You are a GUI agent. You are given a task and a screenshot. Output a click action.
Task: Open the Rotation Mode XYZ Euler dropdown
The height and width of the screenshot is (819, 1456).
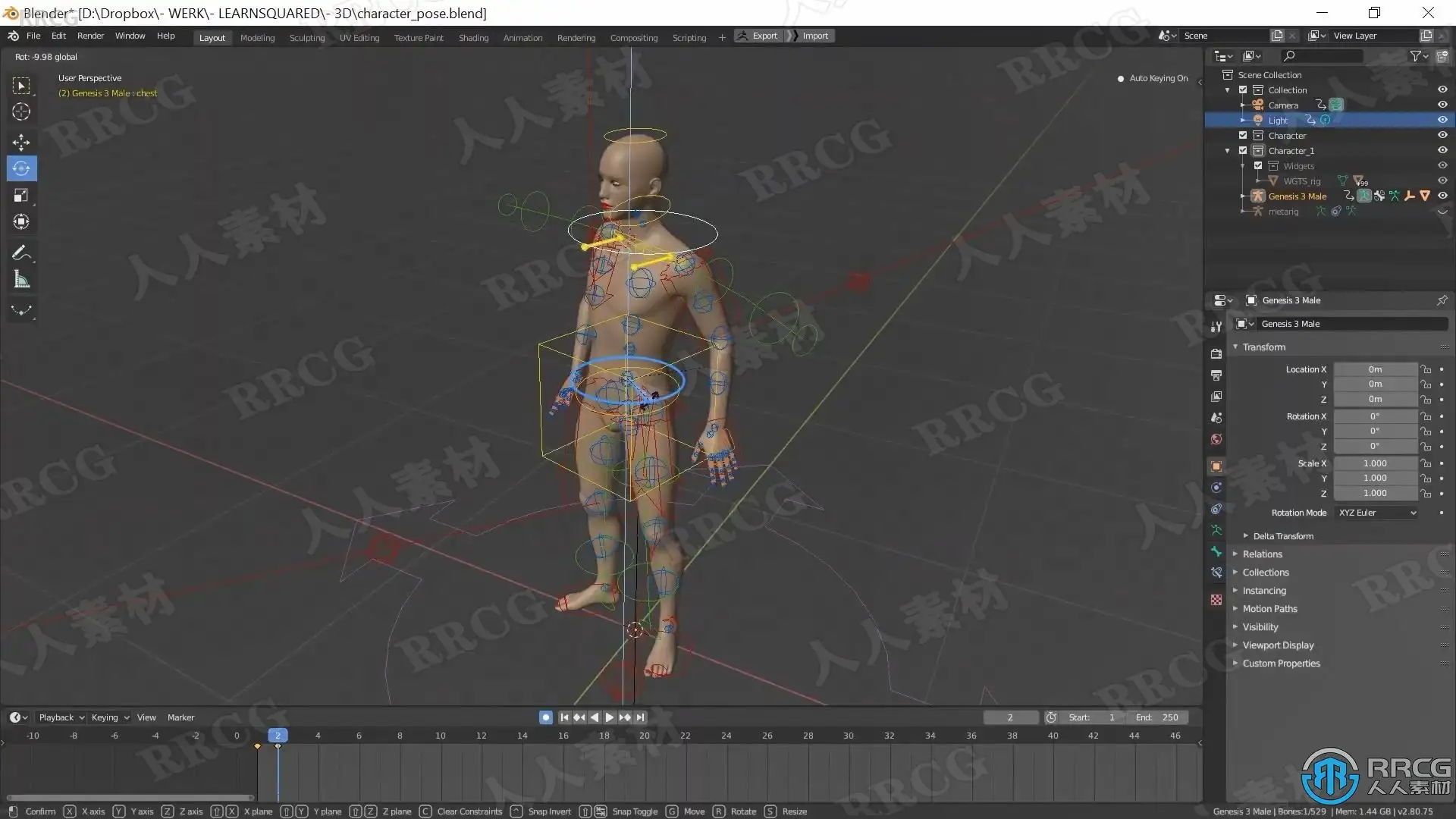click(x=1376, y=513)
